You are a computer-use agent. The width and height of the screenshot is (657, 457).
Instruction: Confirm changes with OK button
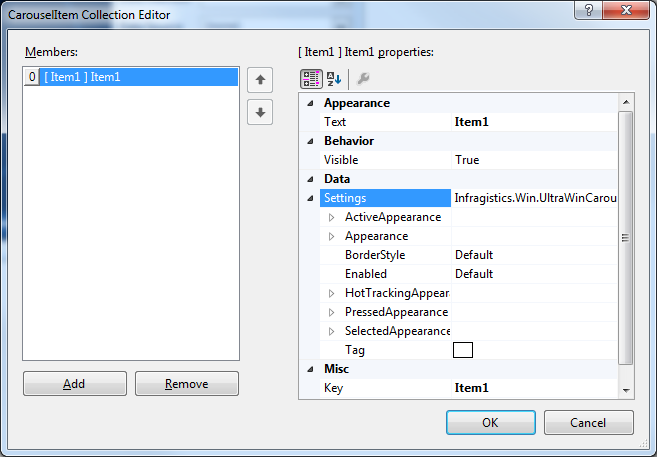click(x=489, y=422)
